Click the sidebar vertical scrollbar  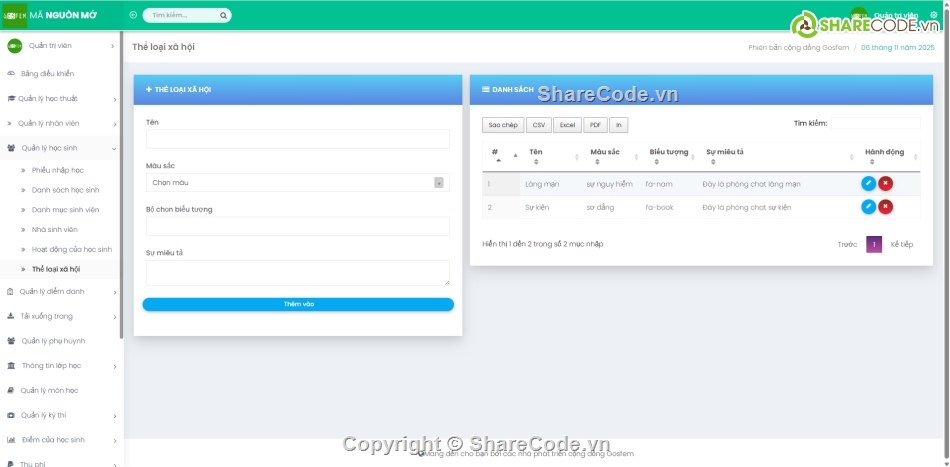(122, 185)
